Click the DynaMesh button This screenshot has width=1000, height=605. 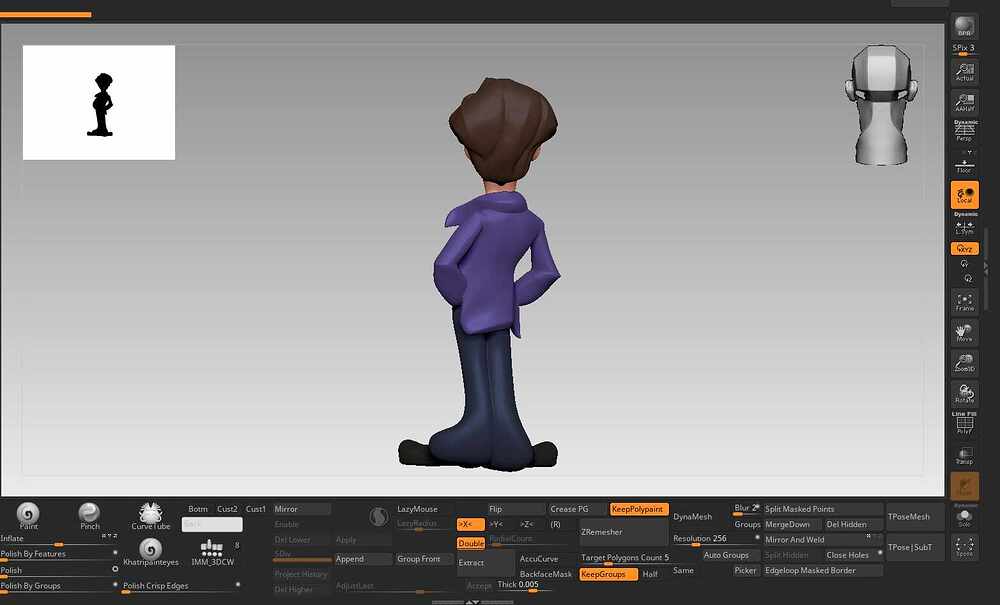[x=692, y=517]
